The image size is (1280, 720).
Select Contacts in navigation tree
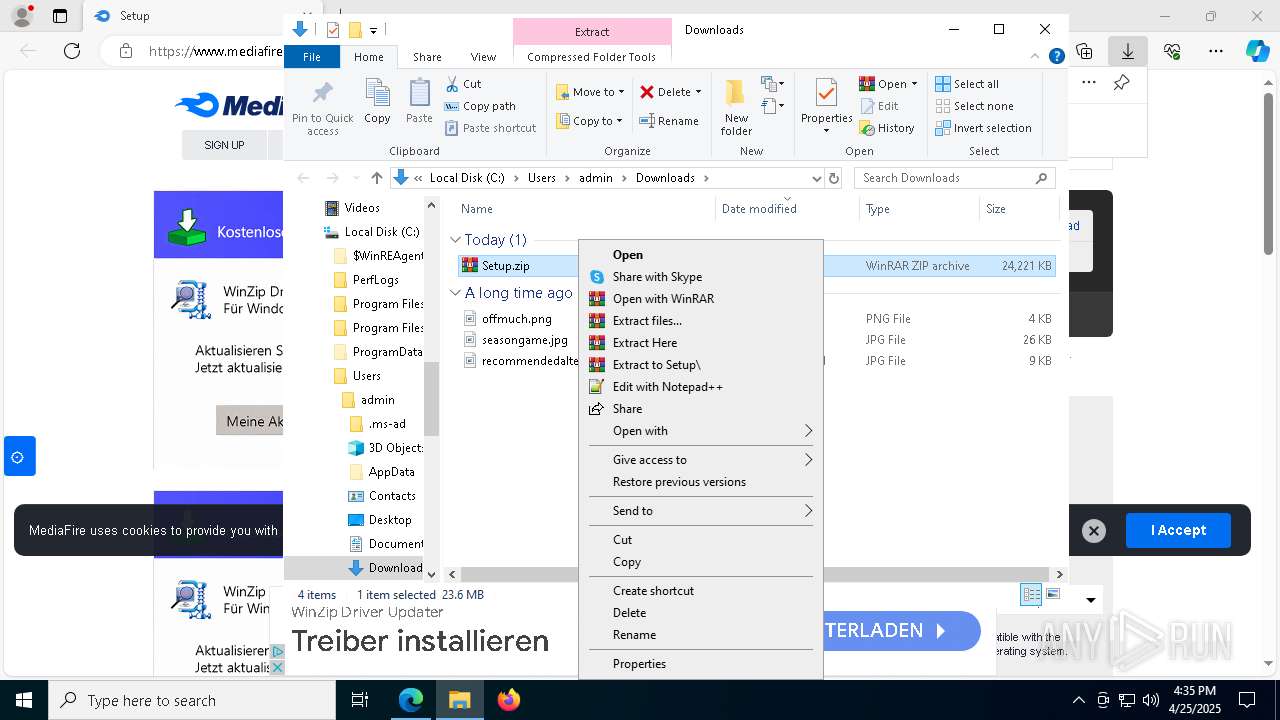pos(391,496)
